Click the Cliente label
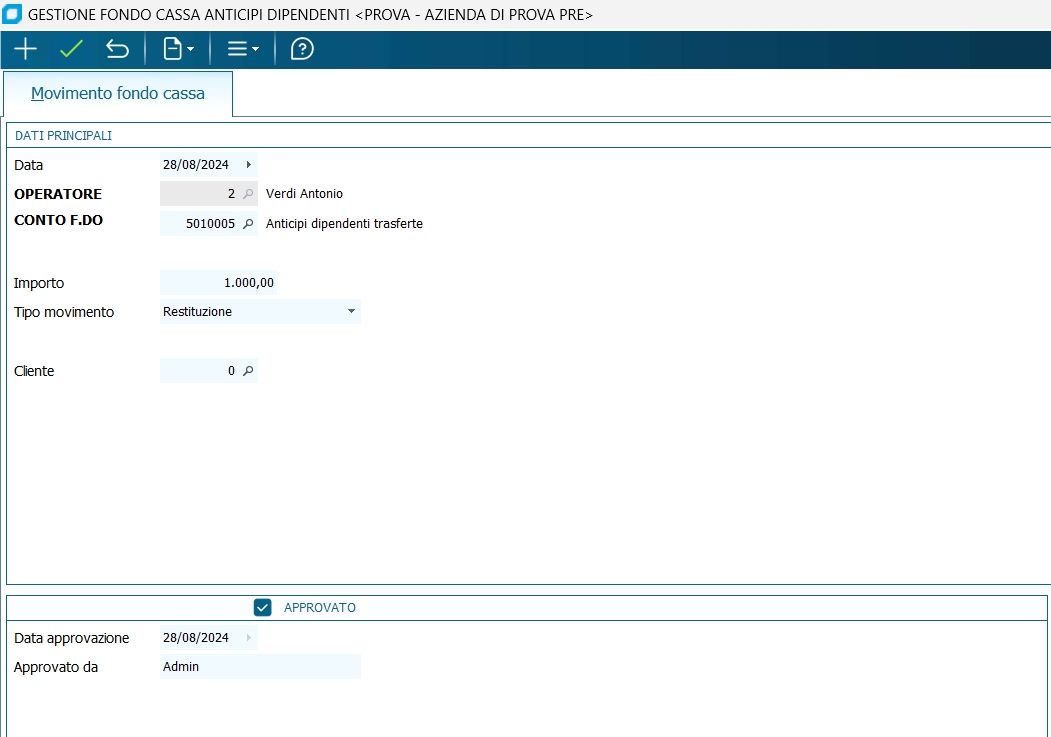Screen dimensions: 1051x737 coord(34,371)
